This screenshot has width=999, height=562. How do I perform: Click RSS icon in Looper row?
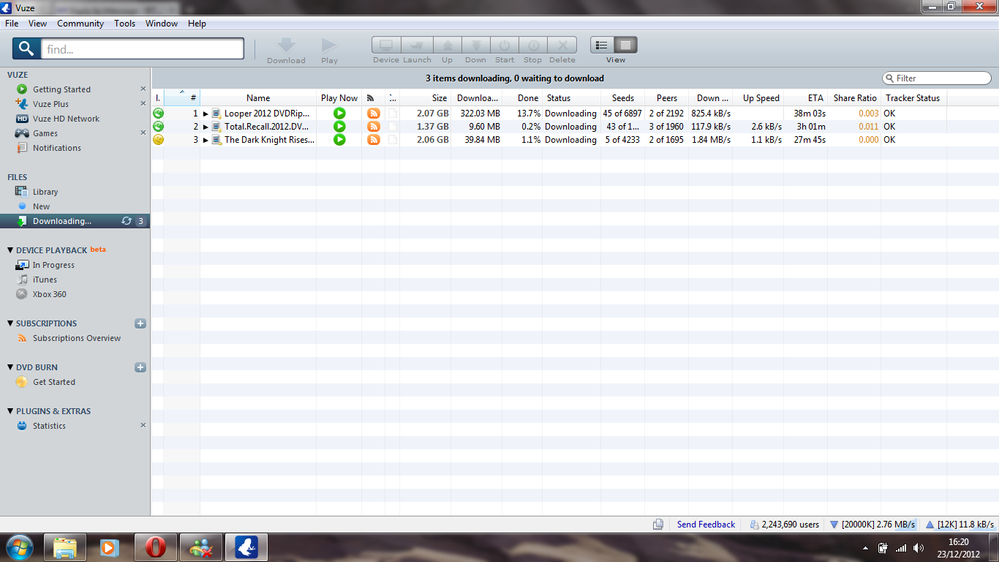373,113
